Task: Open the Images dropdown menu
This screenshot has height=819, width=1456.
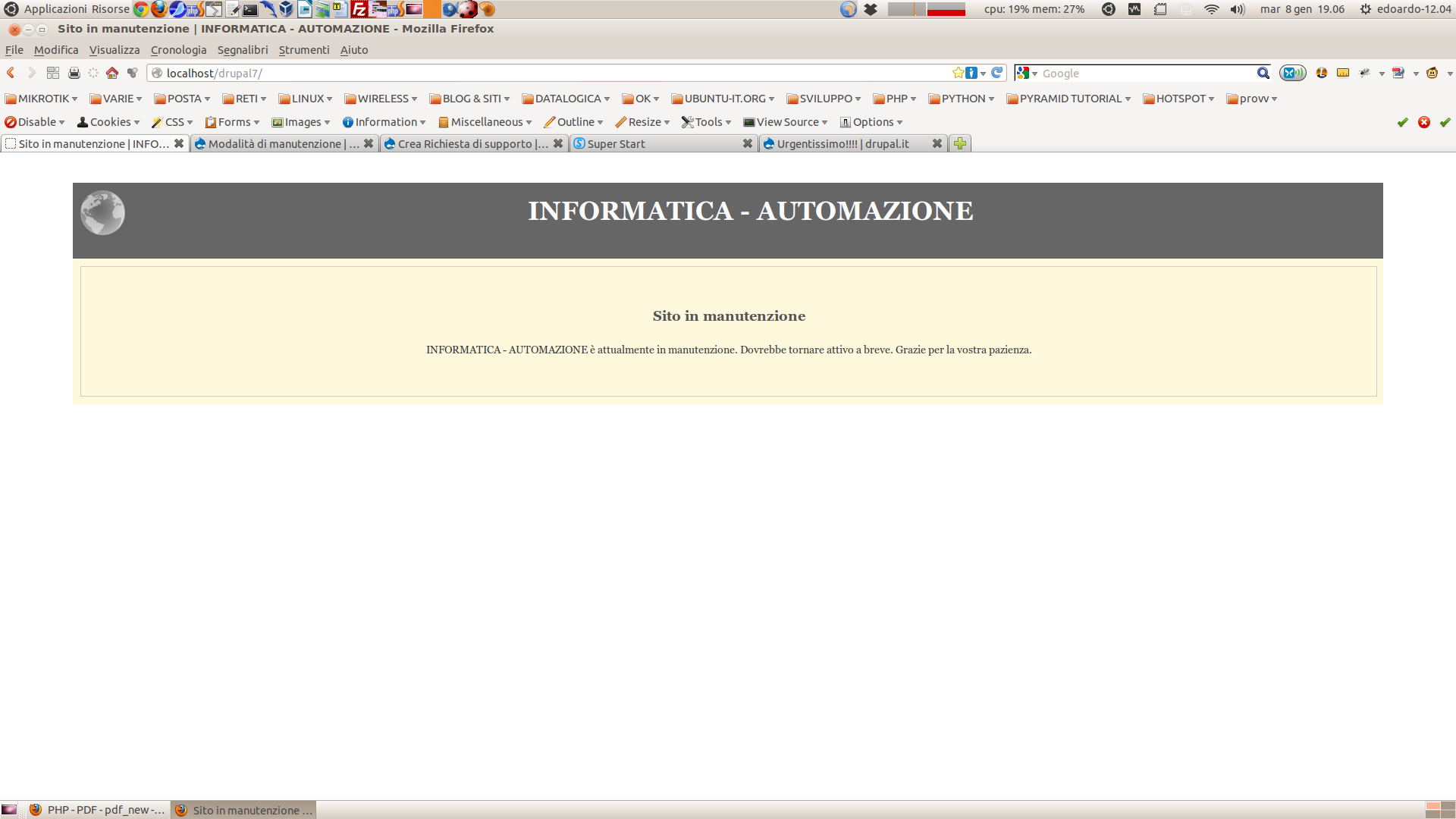Action: pos(301,122)
